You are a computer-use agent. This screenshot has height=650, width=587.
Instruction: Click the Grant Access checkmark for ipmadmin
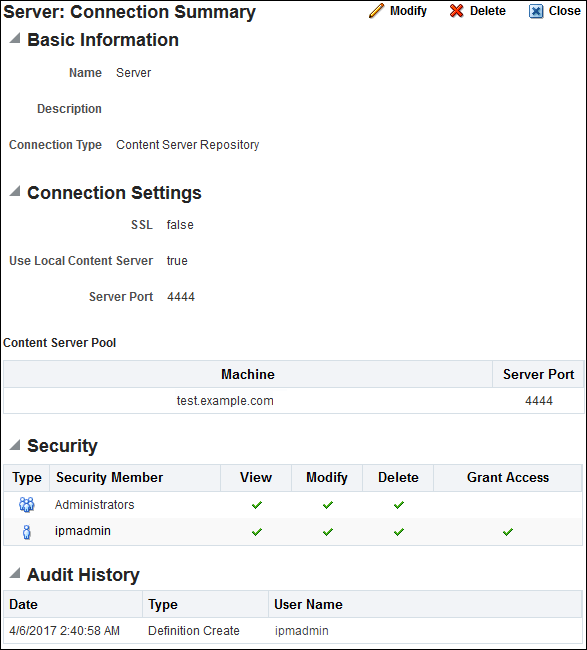pyautogui.click(x=508, y=532)
